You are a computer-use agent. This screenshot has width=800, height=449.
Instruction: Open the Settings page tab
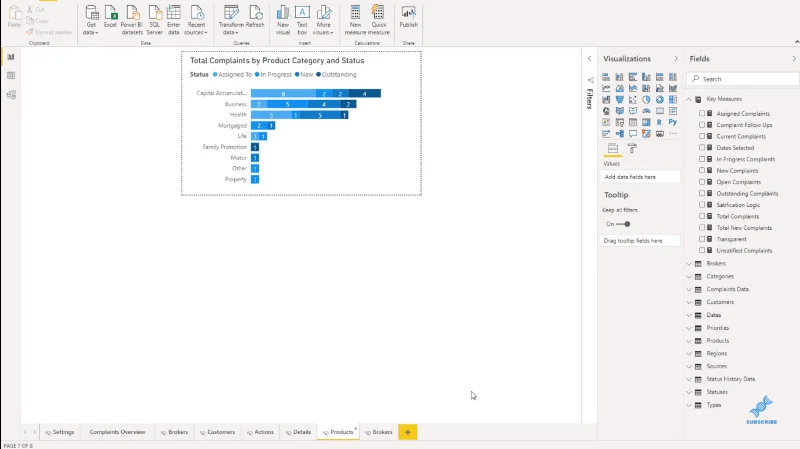(60, 432)
